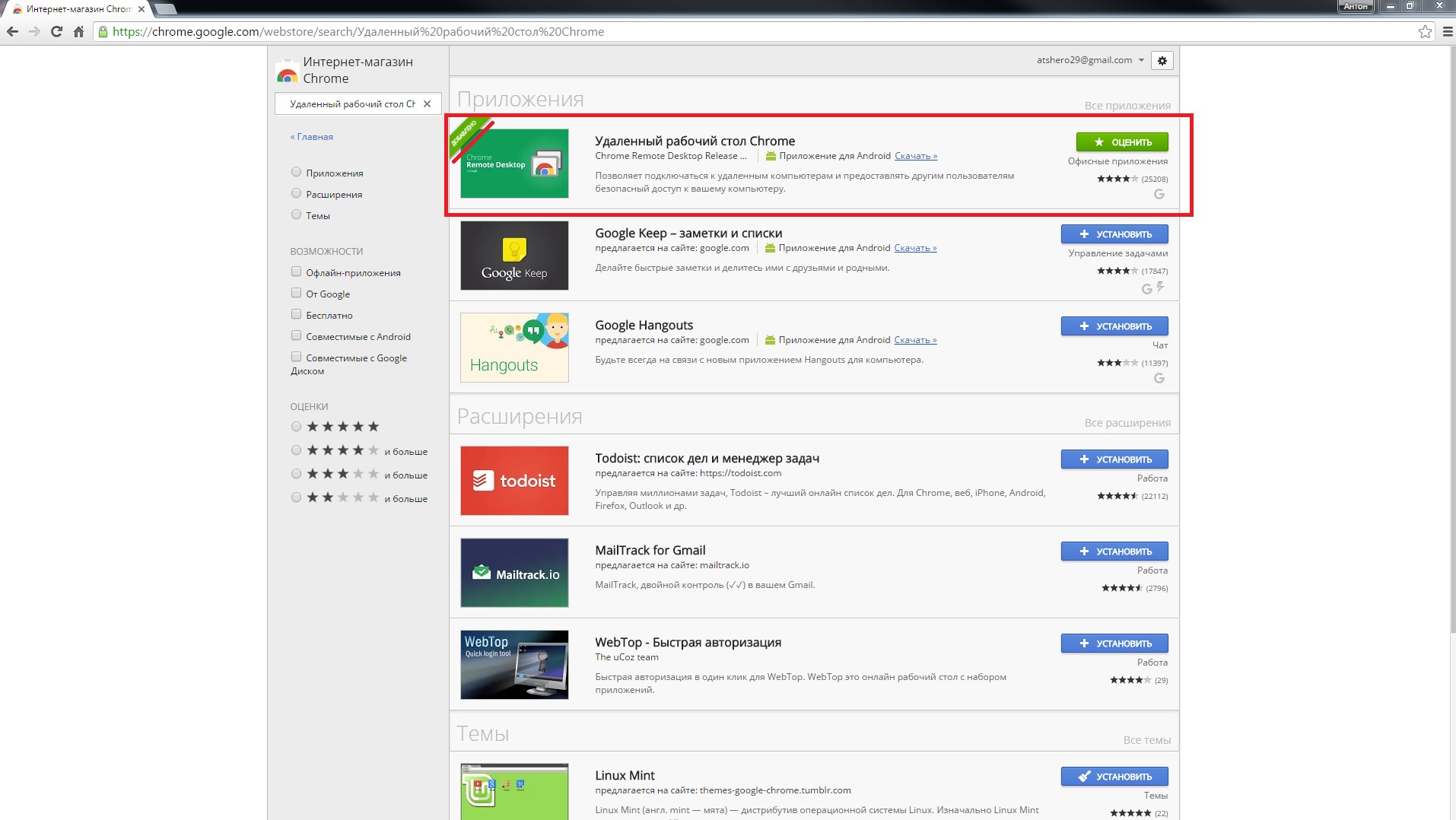
Task: Click Скачать link for Google Hangouts
Action: tap(915, 340)
